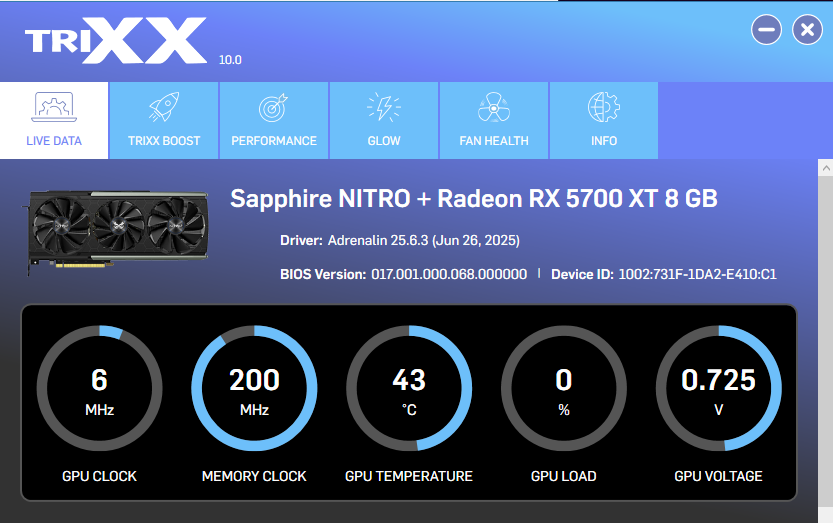Click the scrollbar up arrow

[x=825, y=168]
